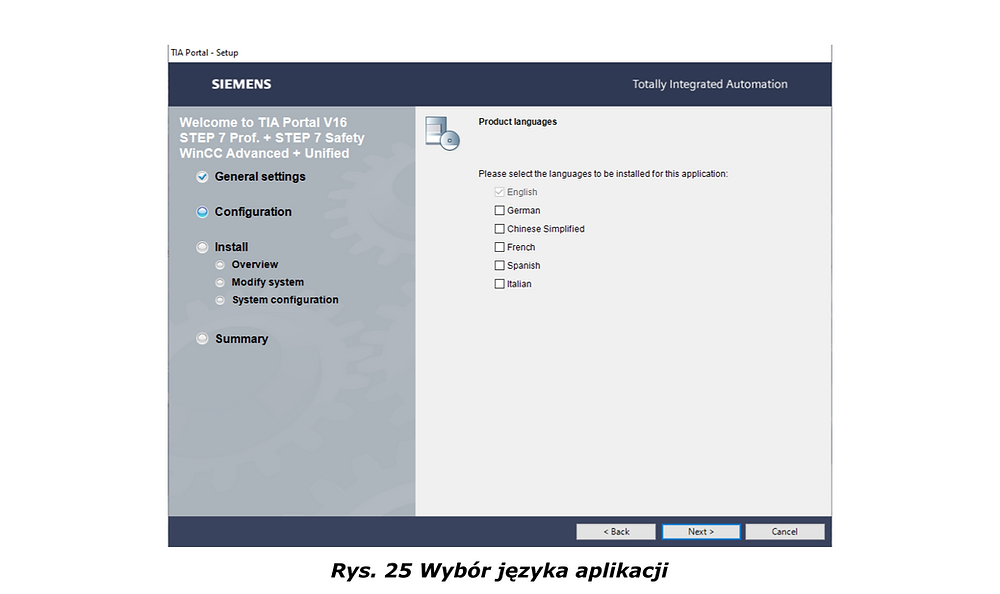
Task: Cancel the TIA Portal setup
Action: point(784,531)
